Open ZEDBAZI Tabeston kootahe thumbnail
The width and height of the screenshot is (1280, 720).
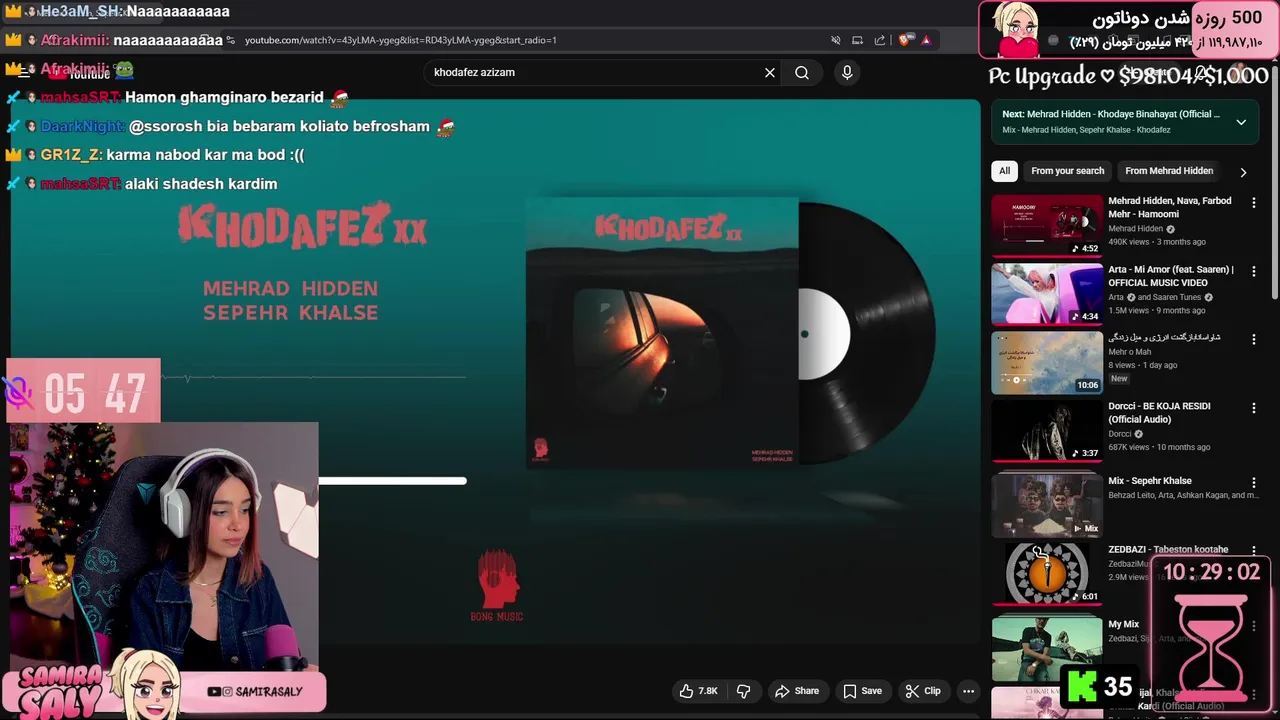pos(1047,574)
